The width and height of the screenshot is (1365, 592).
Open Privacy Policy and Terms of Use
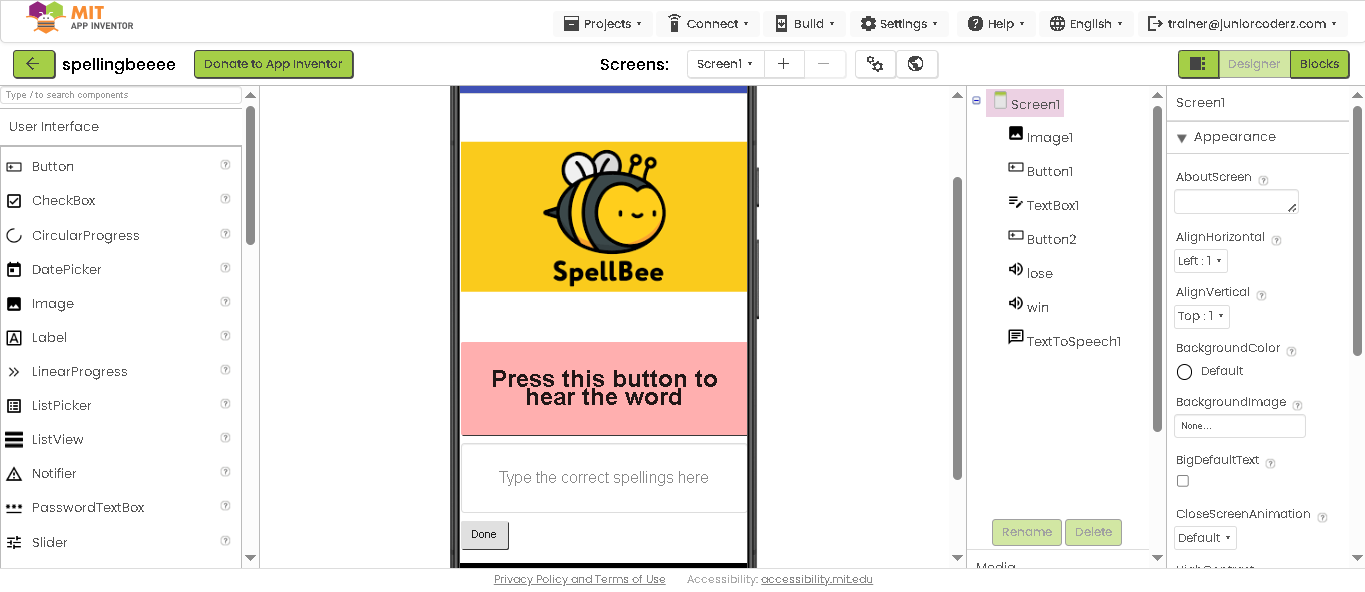pos(579,580)
